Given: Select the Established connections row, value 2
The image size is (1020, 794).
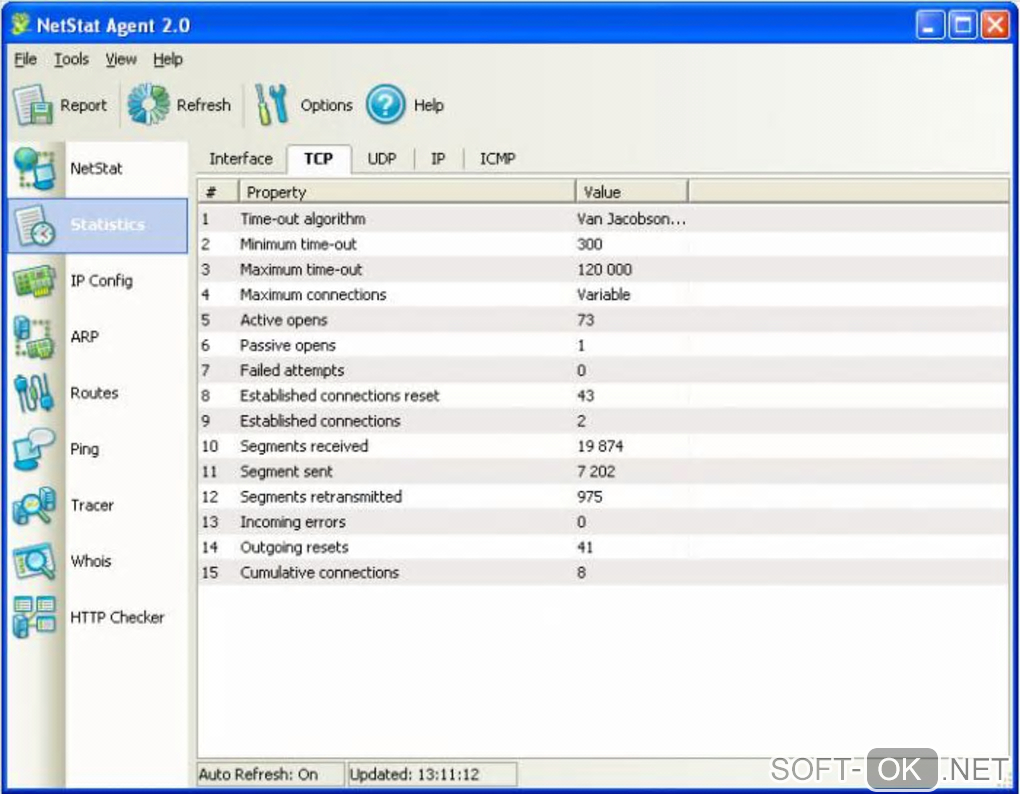Looking at the screenshot, I should pos(603,421).
